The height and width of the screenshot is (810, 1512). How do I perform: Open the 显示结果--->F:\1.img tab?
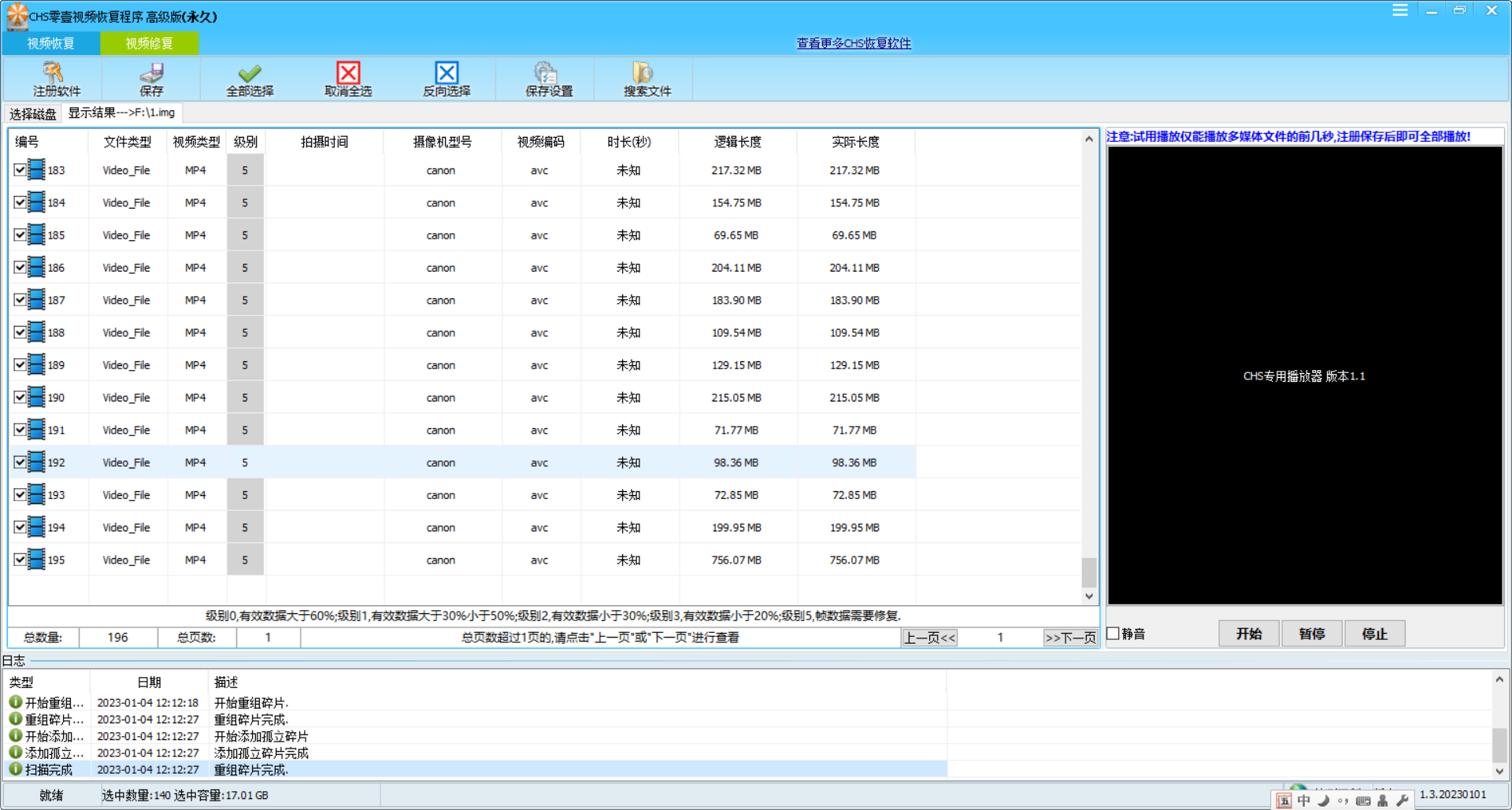pos(121,113)
